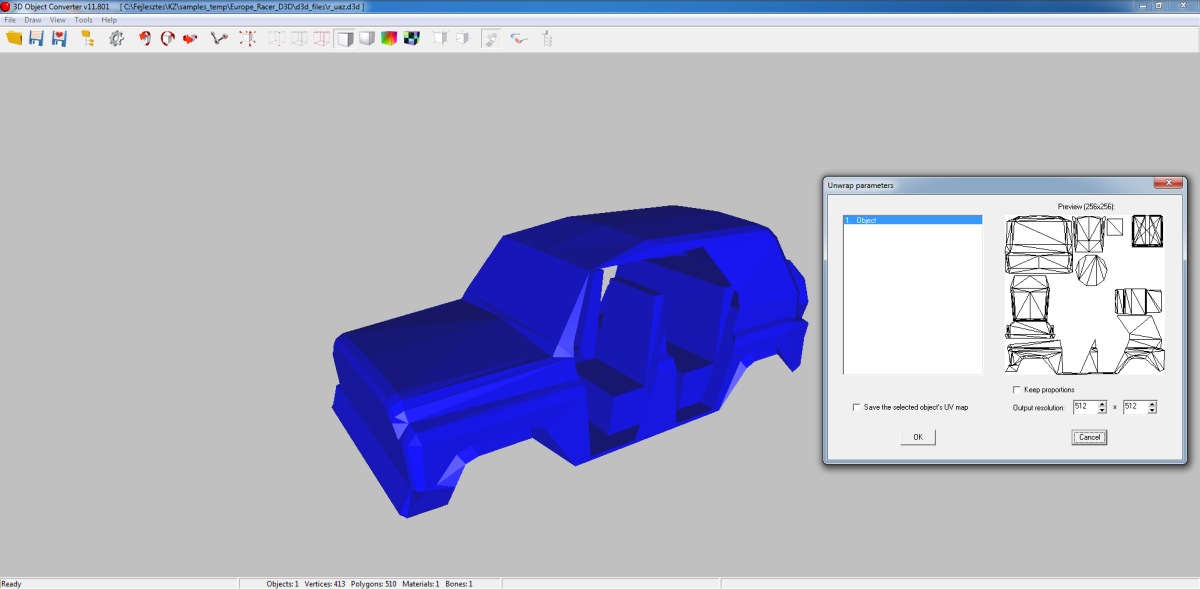Click the 3D glasses toolbar icon

click(x=518, y=38)
